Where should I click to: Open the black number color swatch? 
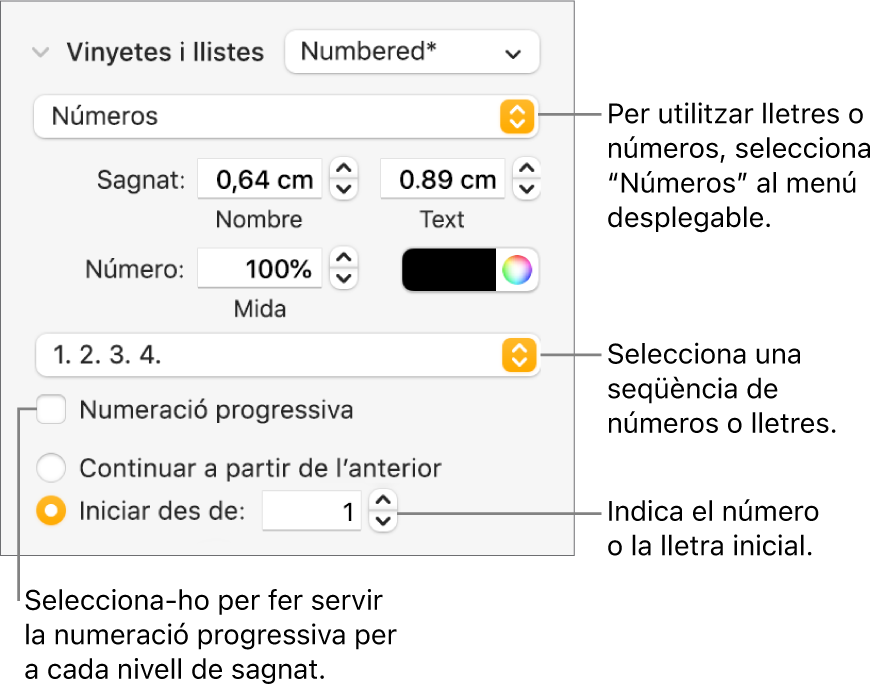tap(449, 269)
